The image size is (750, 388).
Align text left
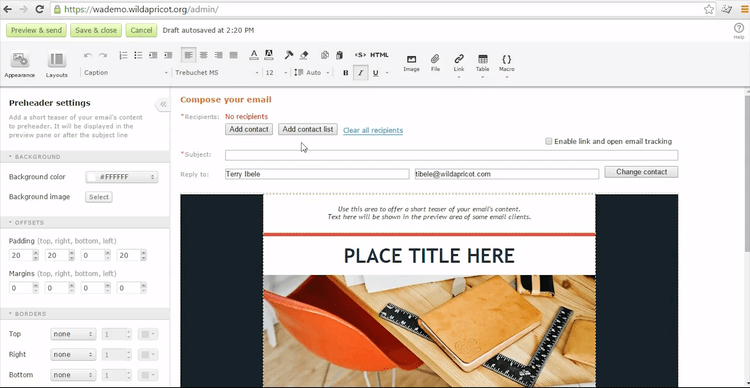coord(189,55)
